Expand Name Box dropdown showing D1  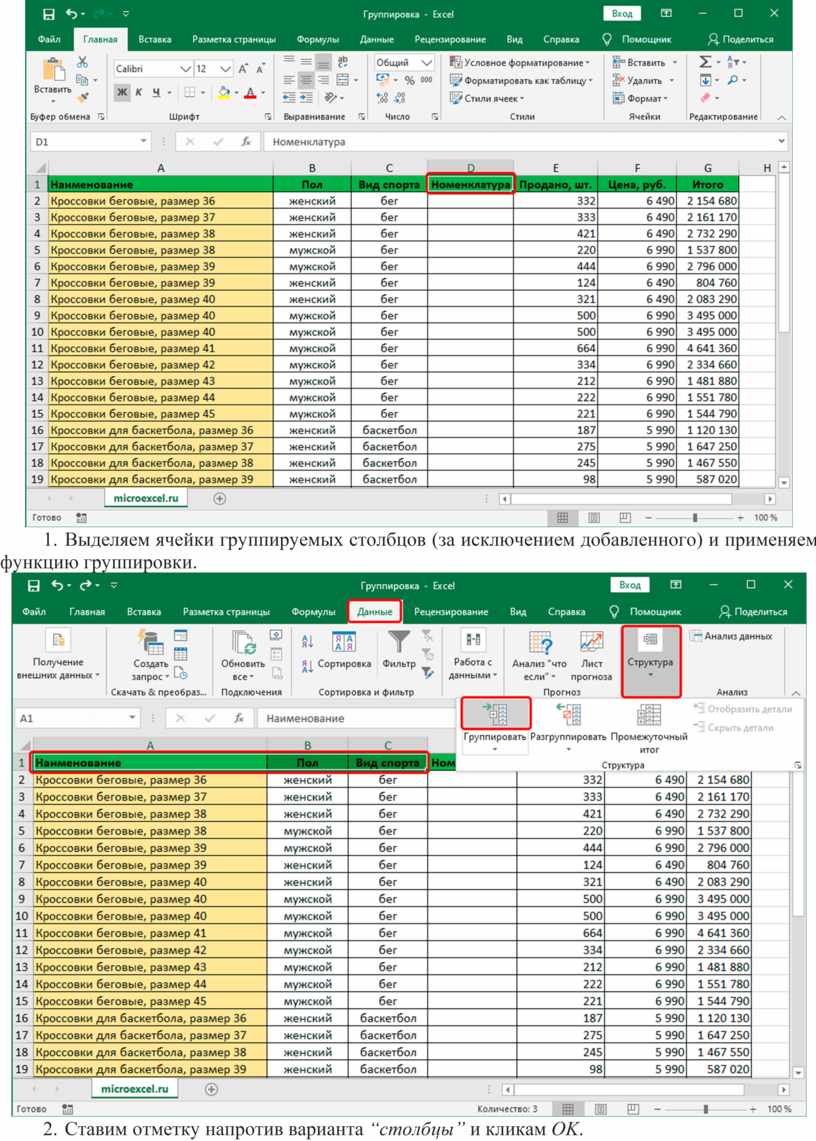pyautogui.click(x=143, y=142)
